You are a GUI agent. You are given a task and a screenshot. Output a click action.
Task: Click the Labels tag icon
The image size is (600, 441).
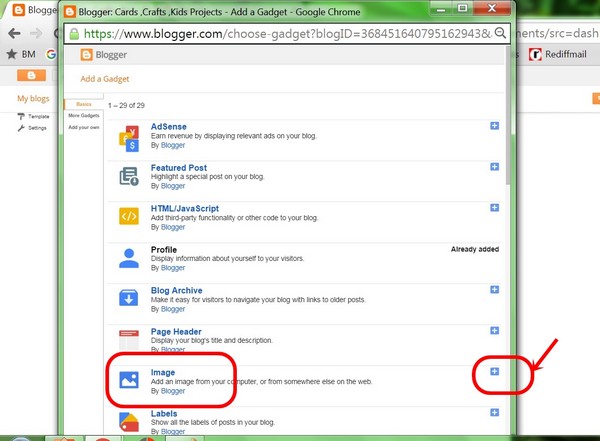click(129, 422)
